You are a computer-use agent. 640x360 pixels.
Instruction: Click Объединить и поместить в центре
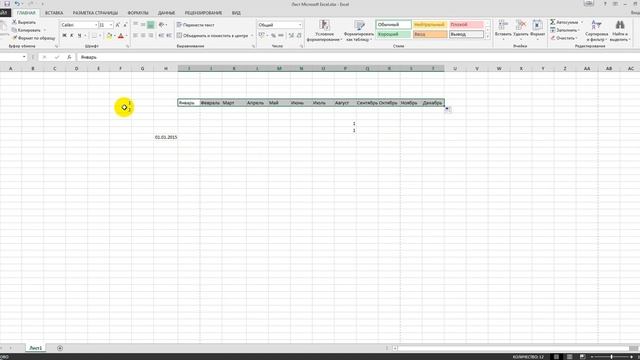tap(213, 36)
